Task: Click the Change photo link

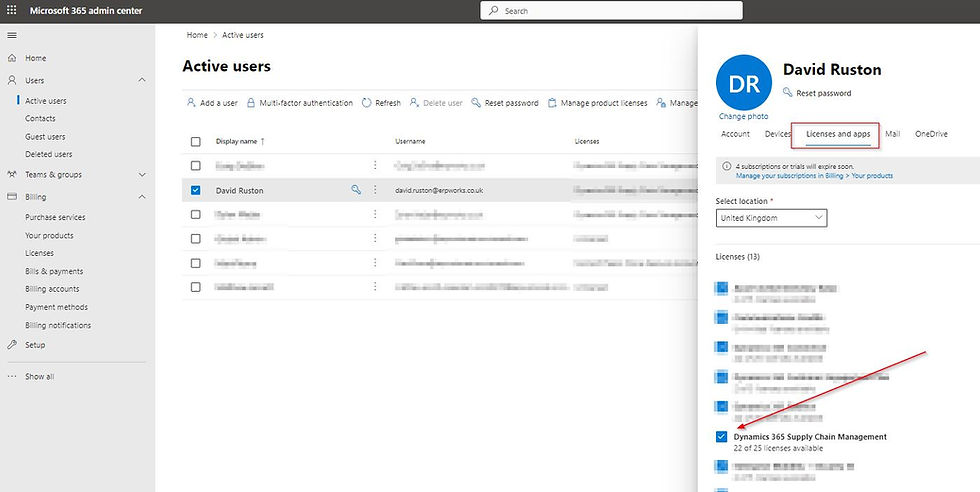Action: point(743,116)
